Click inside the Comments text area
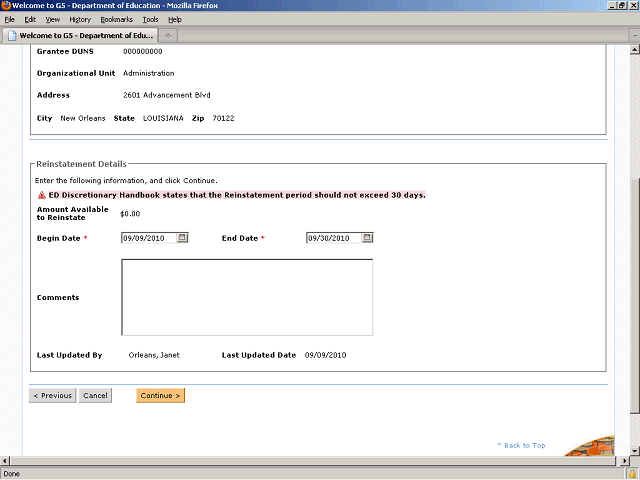Image resolution: width=640 pixels, height=480 pixels. coord(247,297)
